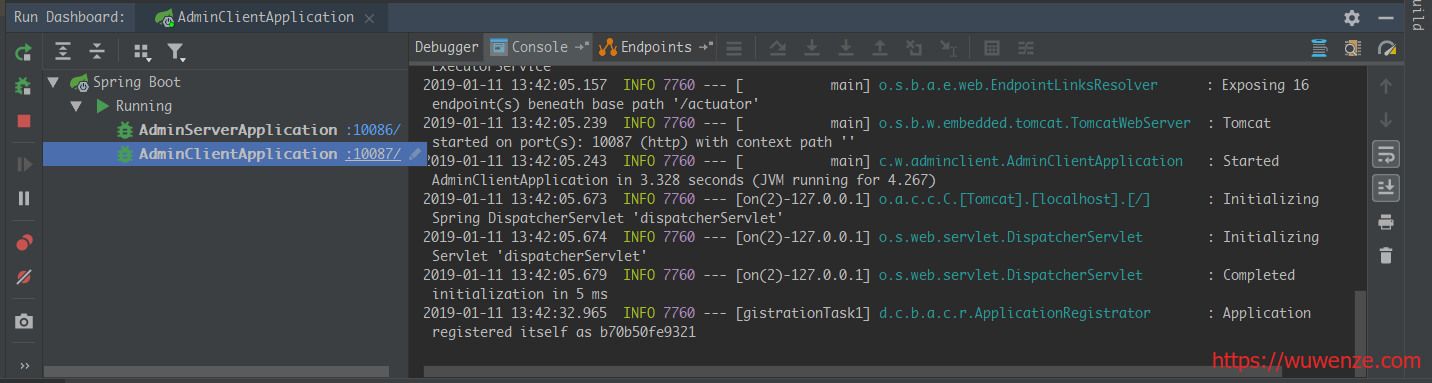Switch to the Endpoints tab

(x=656, y=47)
